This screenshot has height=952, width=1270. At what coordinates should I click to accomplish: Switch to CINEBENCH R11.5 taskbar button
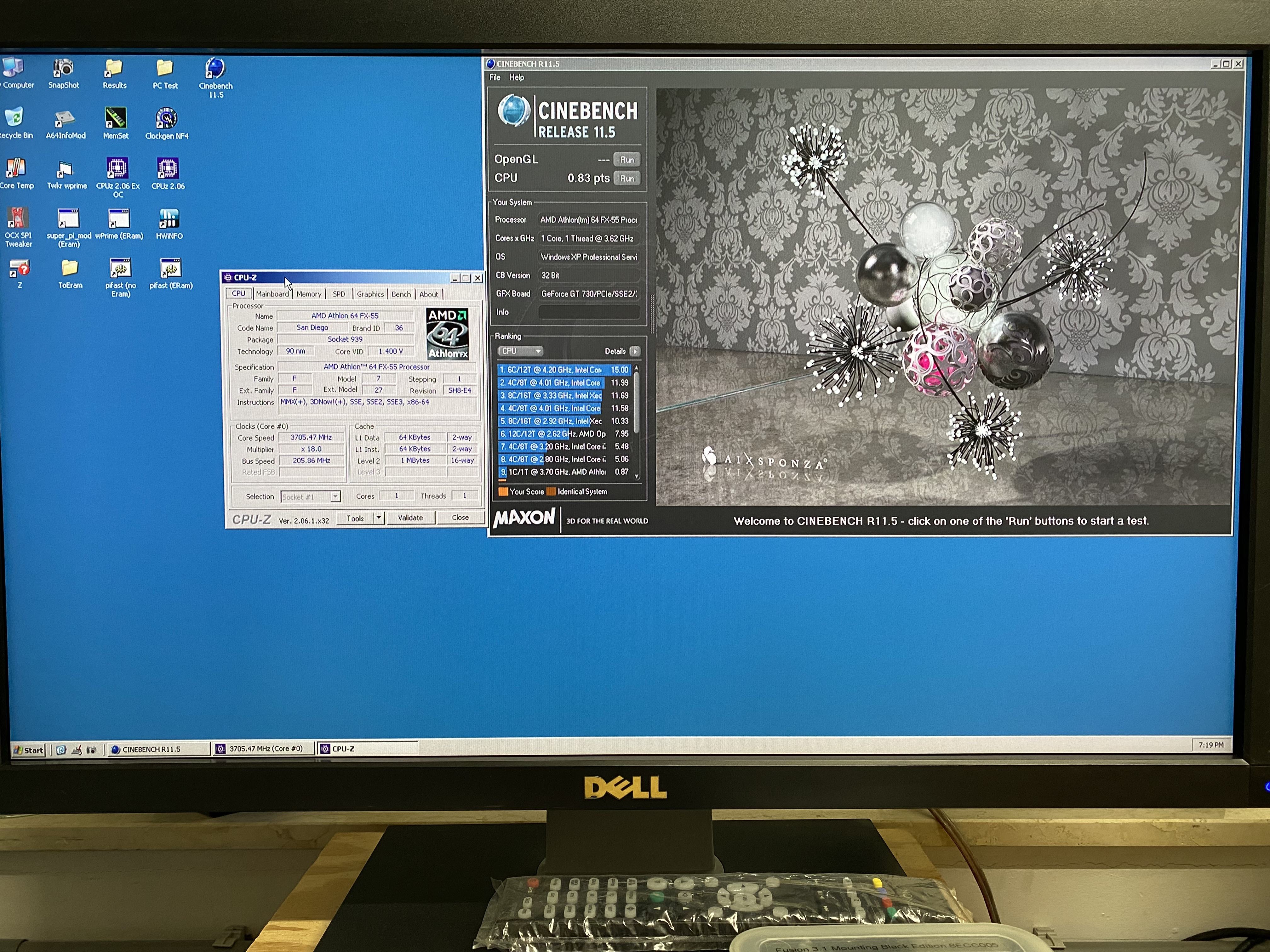coord(160,749)
